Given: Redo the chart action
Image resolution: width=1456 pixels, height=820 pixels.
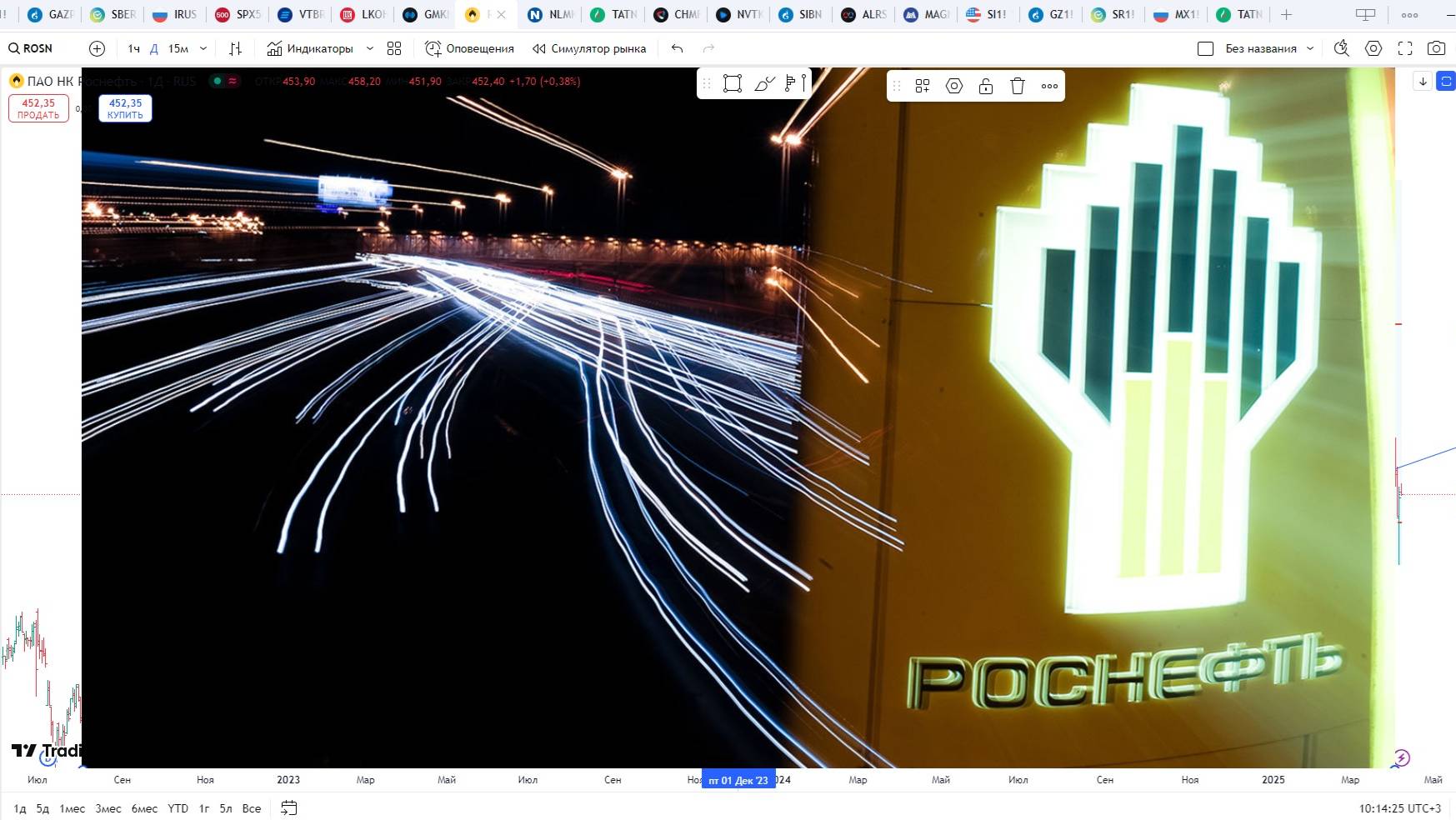Looking at the screenshot, I should (x=708, y=48).
